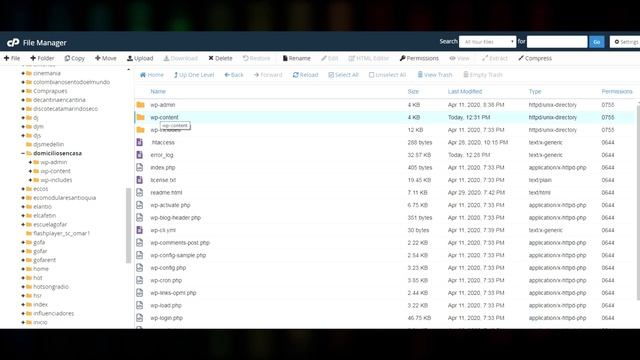Collapse the domiciliosencasa tree folder
Viewport: 640px width, 360px height.
(23, 153)
